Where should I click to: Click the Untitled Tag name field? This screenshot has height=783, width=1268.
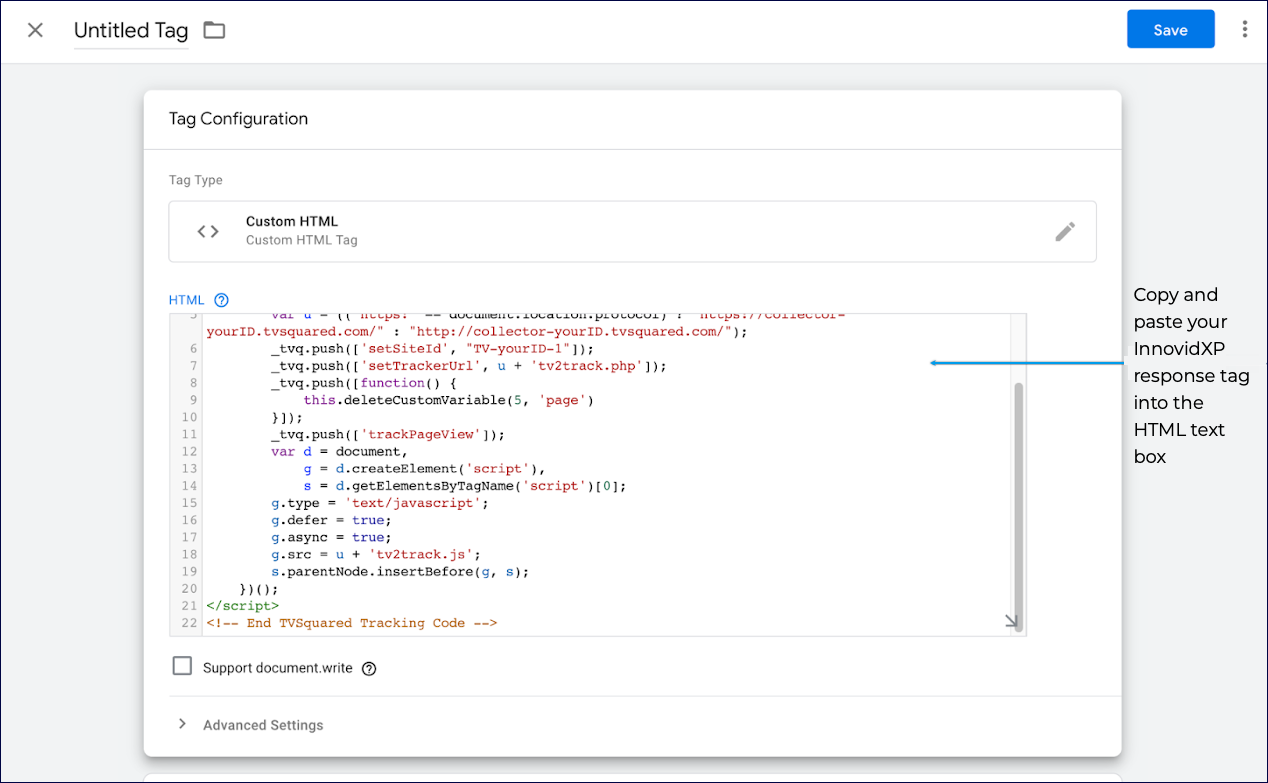point(131,31)
